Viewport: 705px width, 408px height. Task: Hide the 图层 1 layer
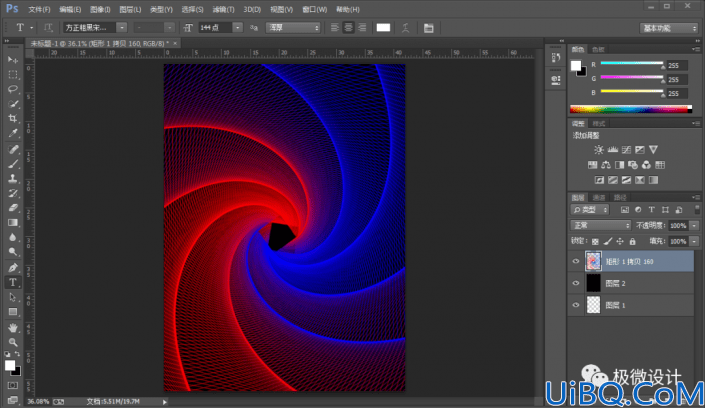click(576, 305)
